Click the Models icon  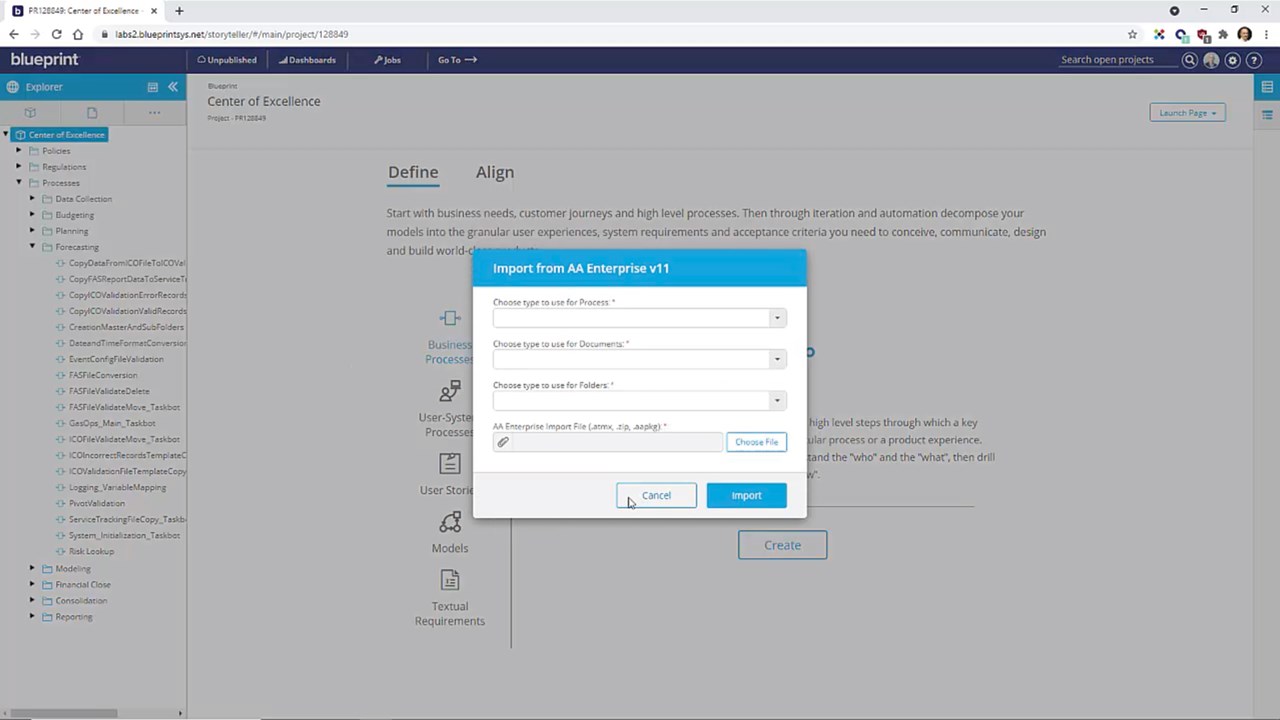pyautogui.click(x=450, y=522)
